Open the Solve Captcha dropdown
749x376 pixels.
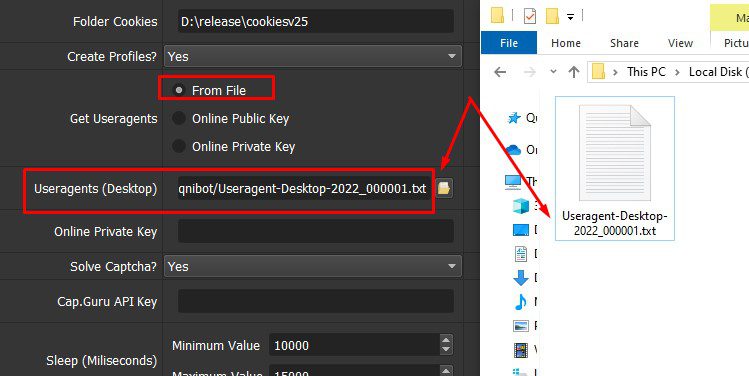coord(313,266)
